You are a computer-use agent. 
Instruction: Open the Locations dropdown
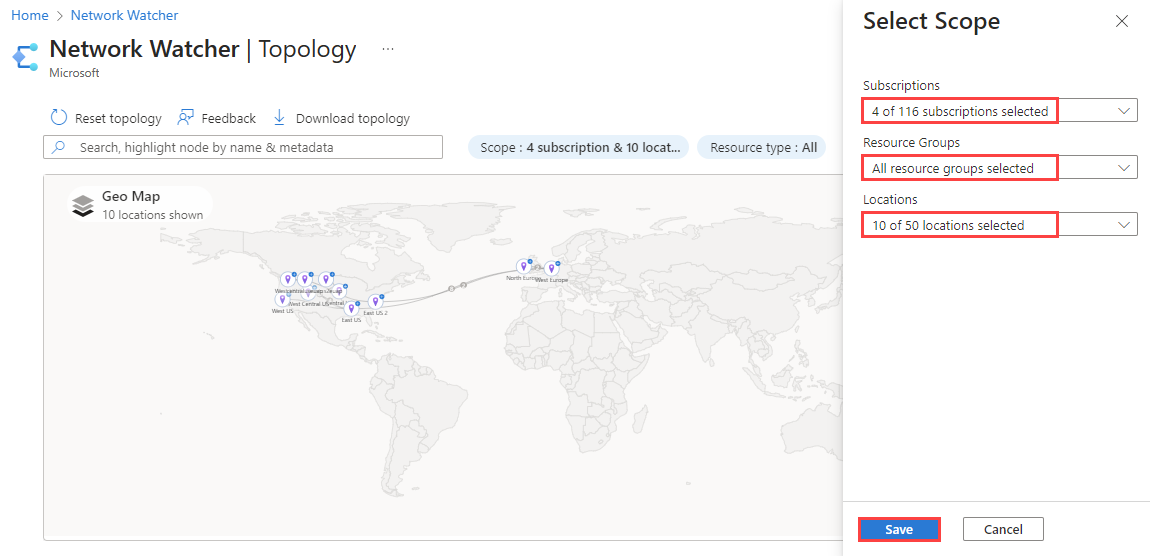point(1000,225)
